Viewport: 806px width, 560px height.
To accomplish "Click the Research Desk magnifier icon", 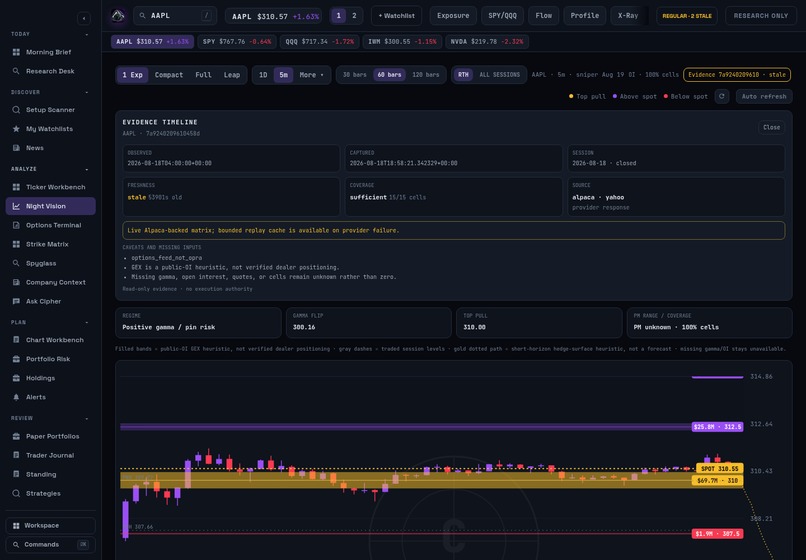I will [x=16, y=71].
